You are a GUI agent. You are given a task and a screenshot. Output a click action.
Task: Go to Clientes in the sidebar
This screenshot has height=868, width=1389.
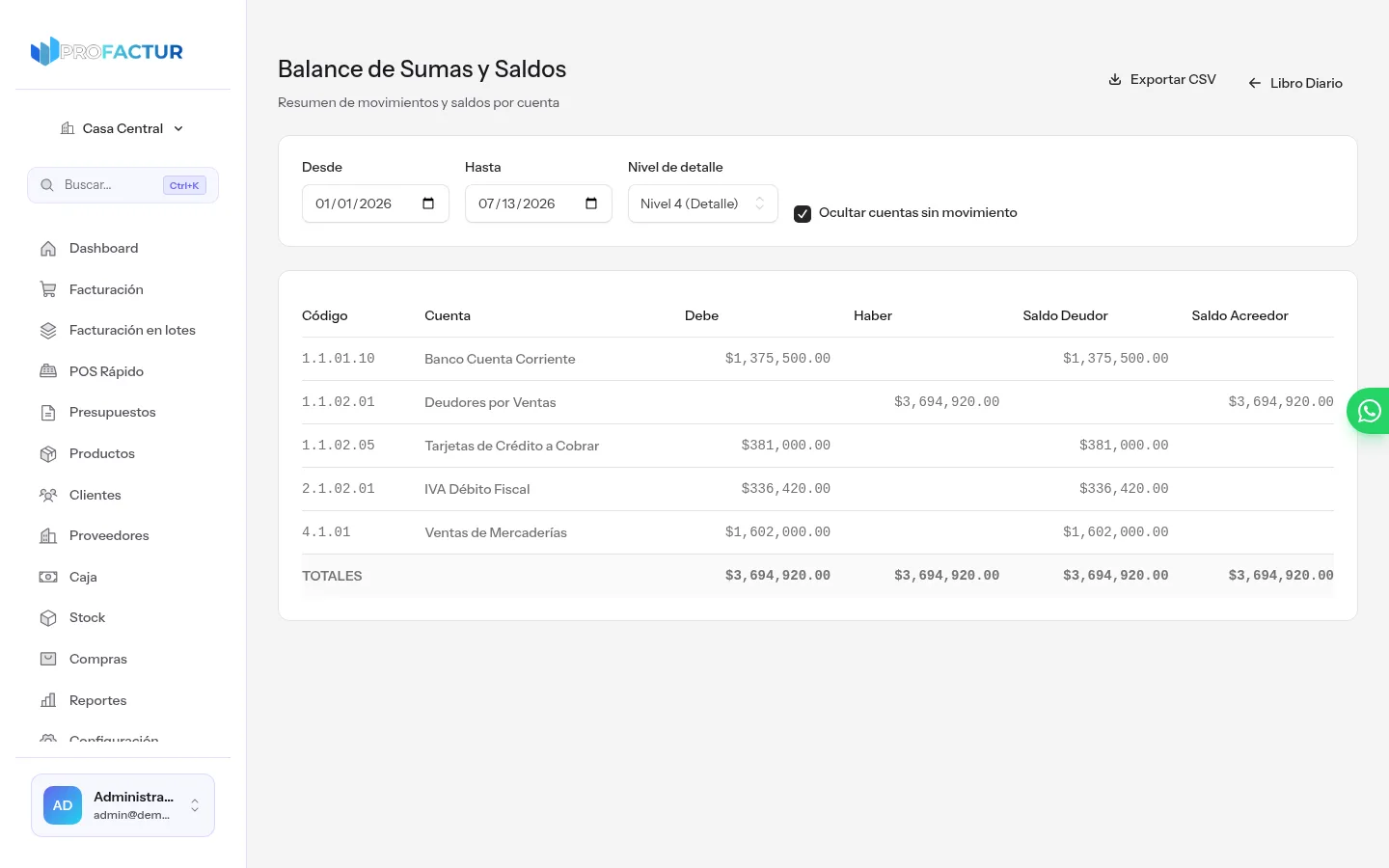tap(123, 495)
